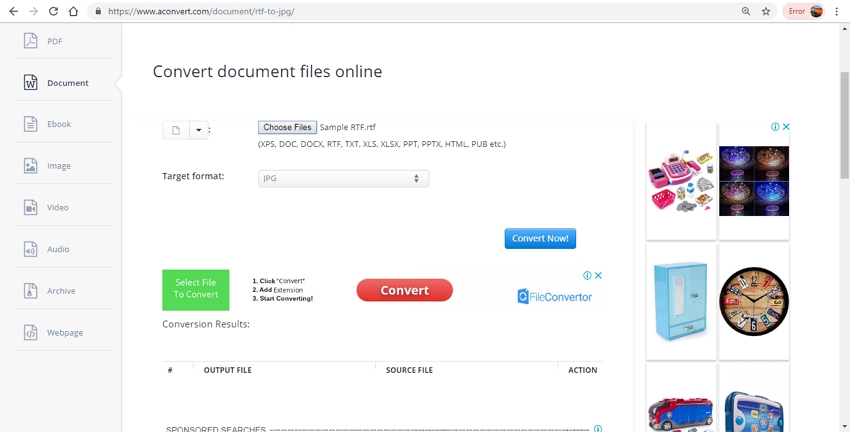
Task: Select the Archive icon in sidebar
Action: click(30, 291)
